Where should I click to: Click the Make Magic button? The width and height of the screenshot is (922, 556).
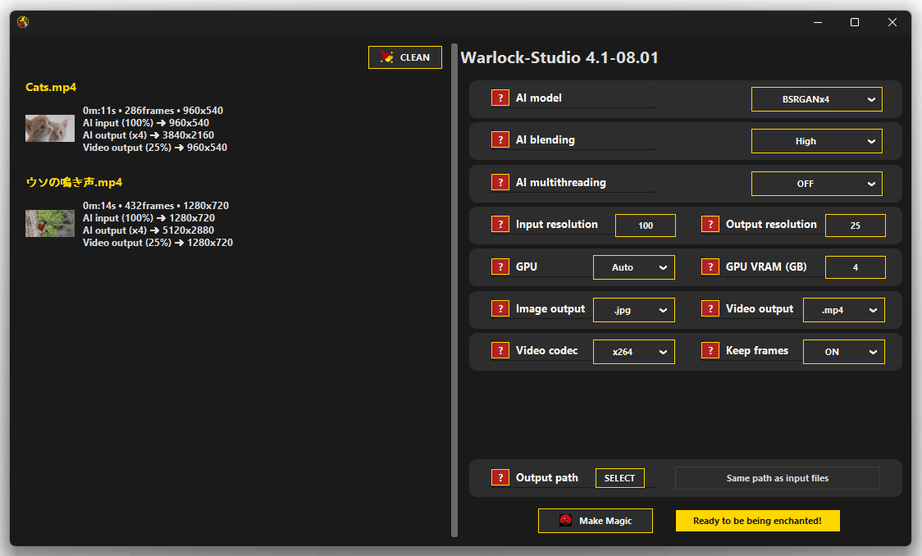tap(595, 521)
